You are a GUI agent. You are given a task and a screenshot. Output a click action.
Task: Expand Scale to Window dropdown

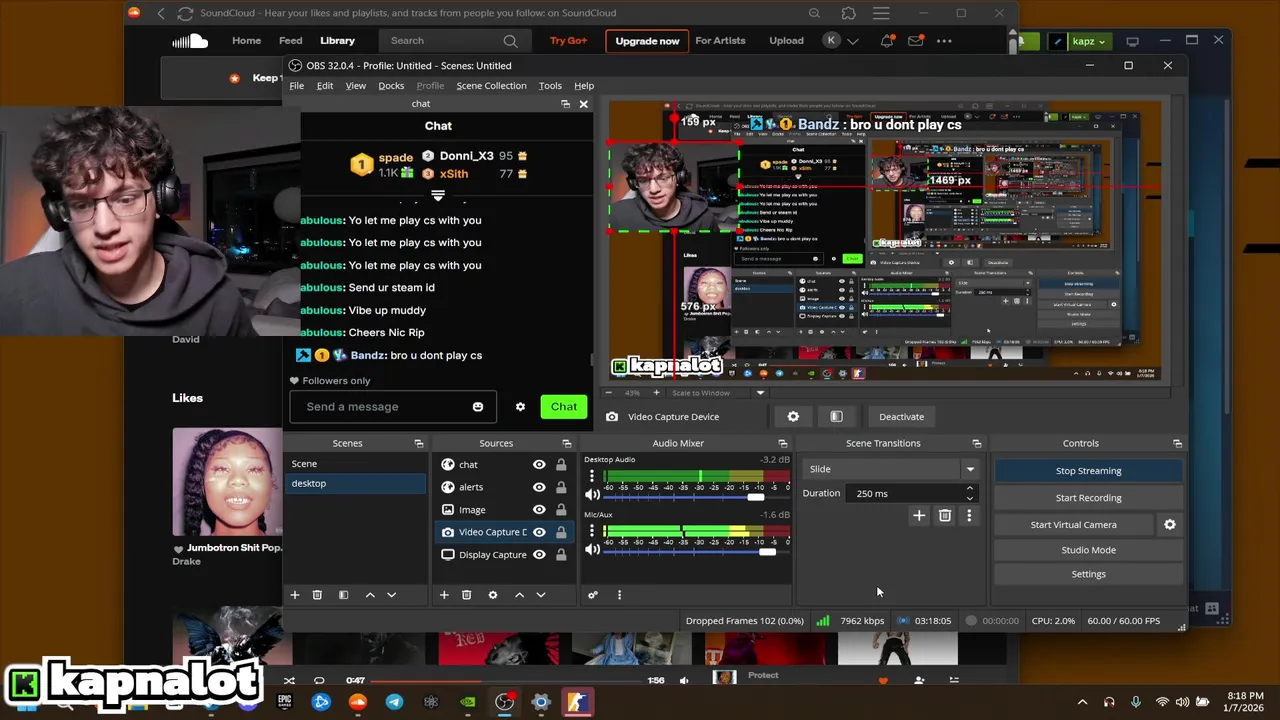tap(760, 393)
